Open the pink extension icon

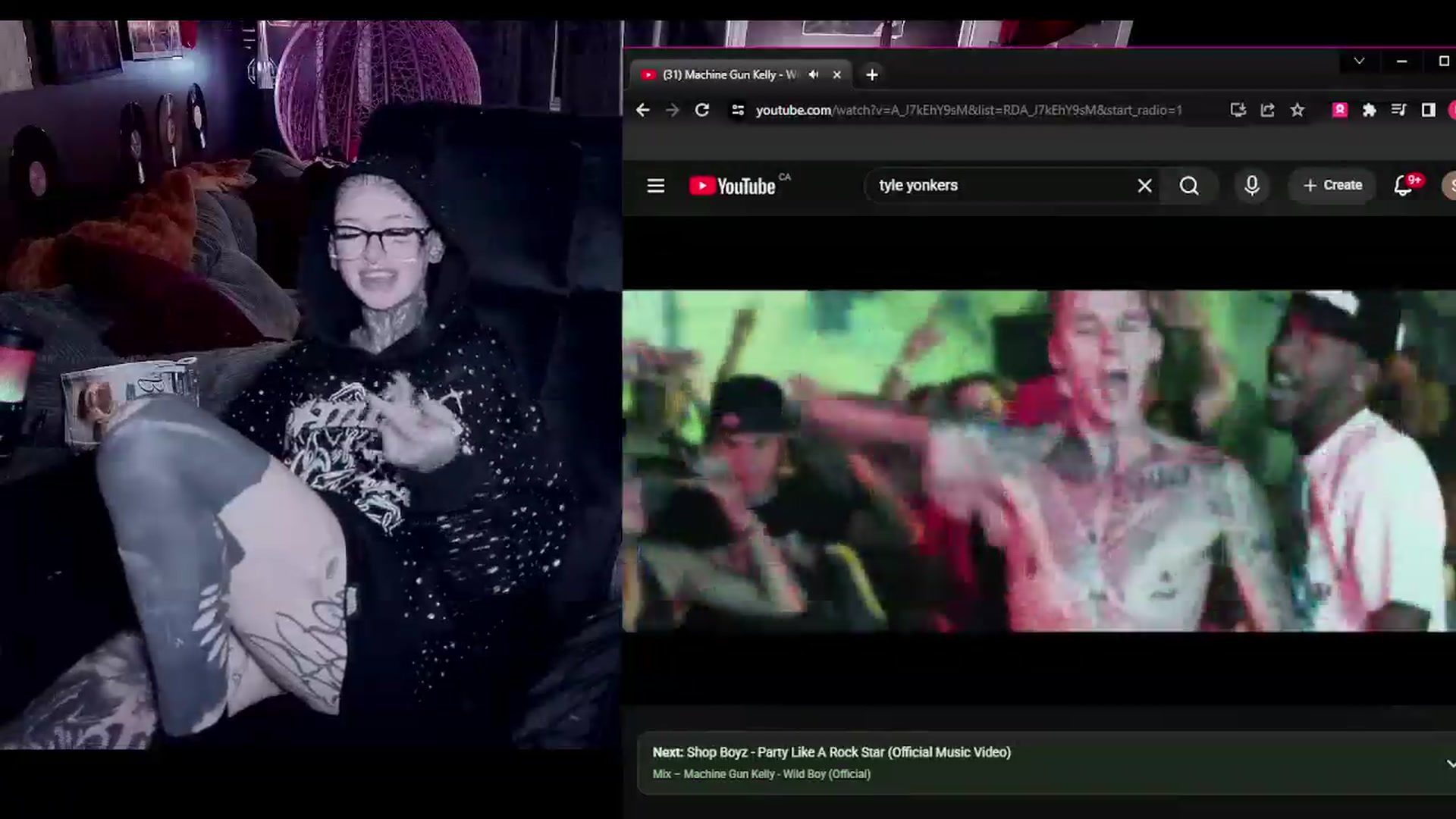tap(1340, 110)
